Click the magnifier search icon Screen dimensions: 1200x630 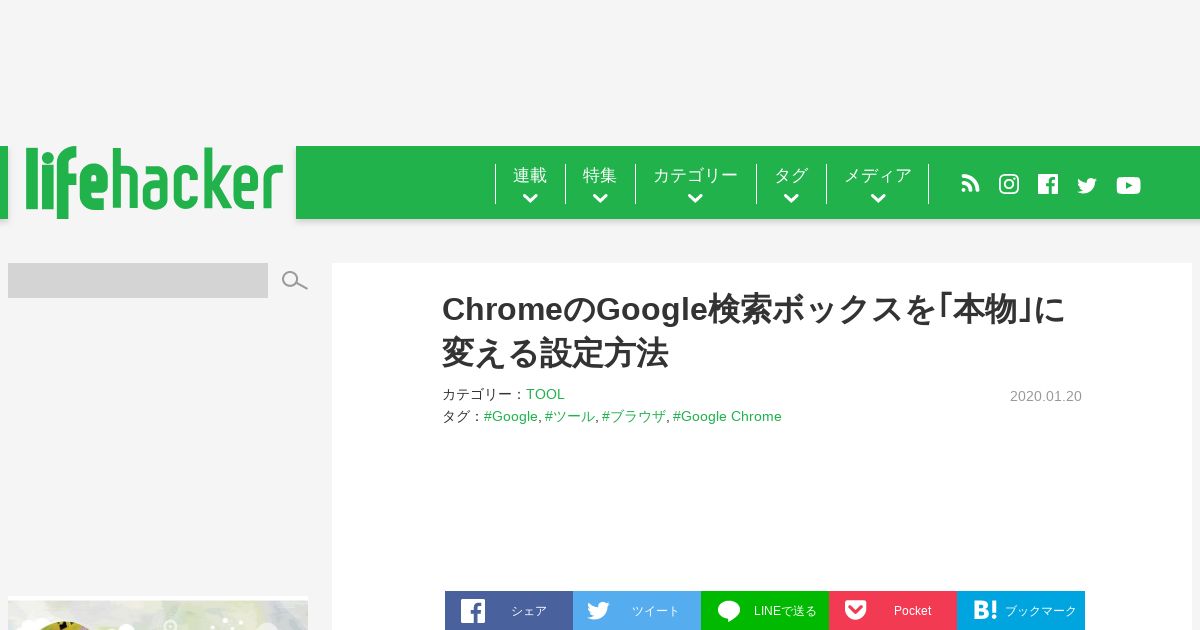tap(294, 280)
